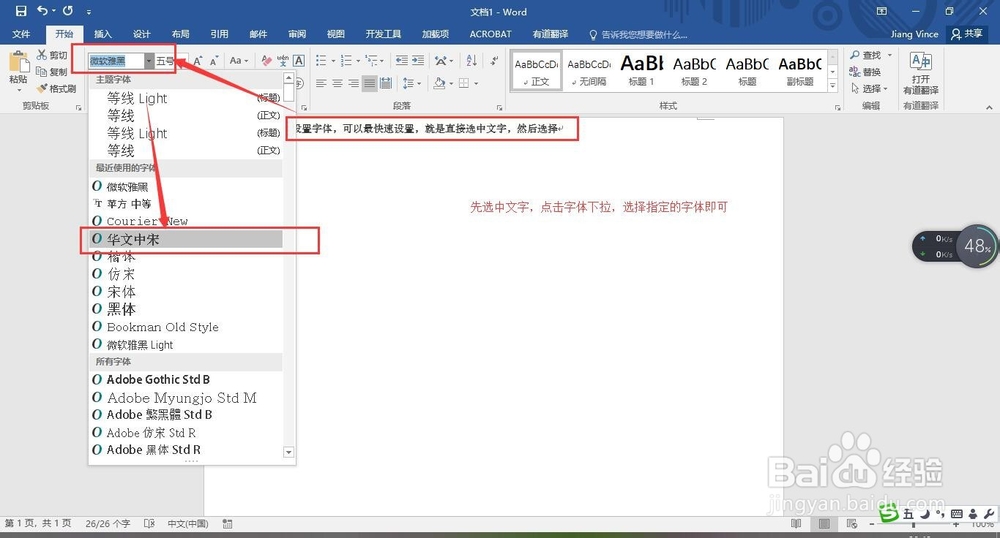
Task: Open the Find (查找) dropdown arrow
Action: [890, 55]
